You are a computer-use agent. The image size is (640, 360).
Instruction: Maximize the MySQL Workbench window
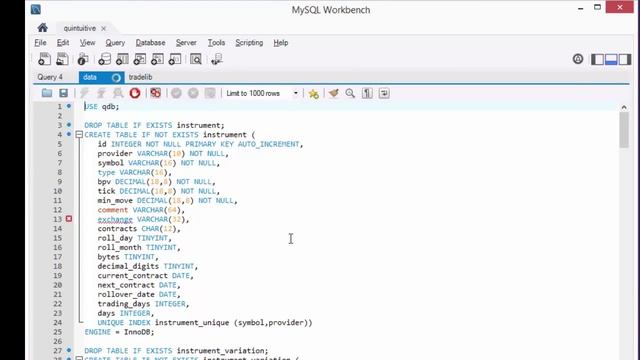597,7
